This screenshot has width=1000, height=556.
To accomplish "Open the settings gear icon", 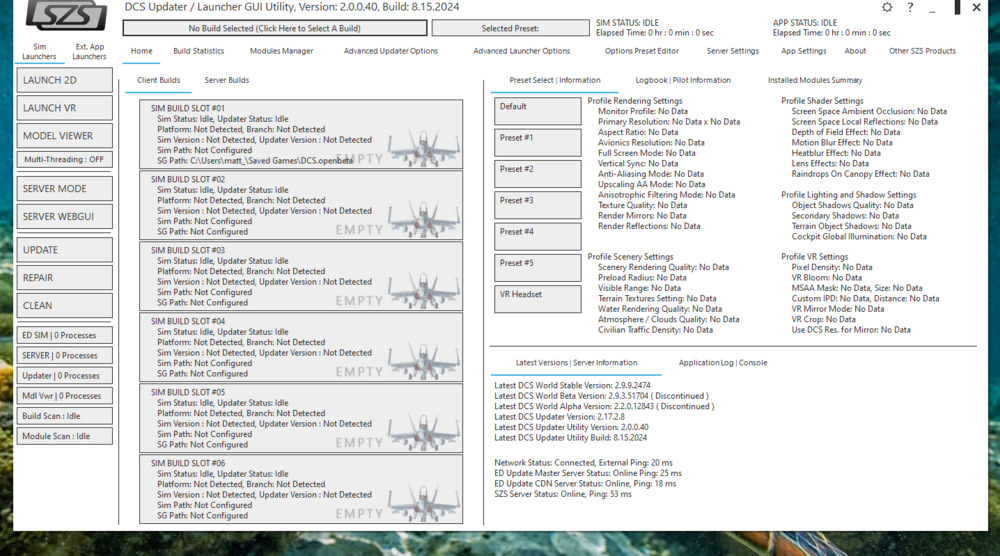I will (887, 7).
